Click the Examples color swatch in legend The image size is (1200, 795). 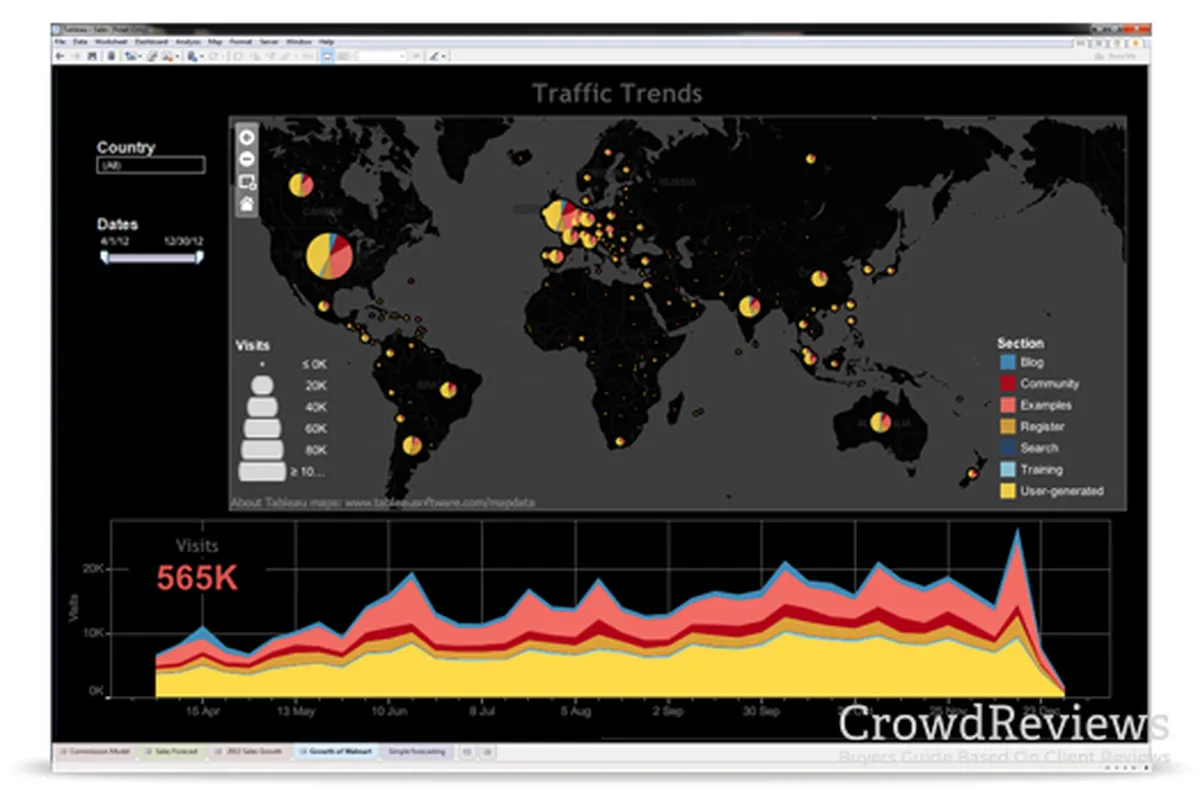[1007, 405]
